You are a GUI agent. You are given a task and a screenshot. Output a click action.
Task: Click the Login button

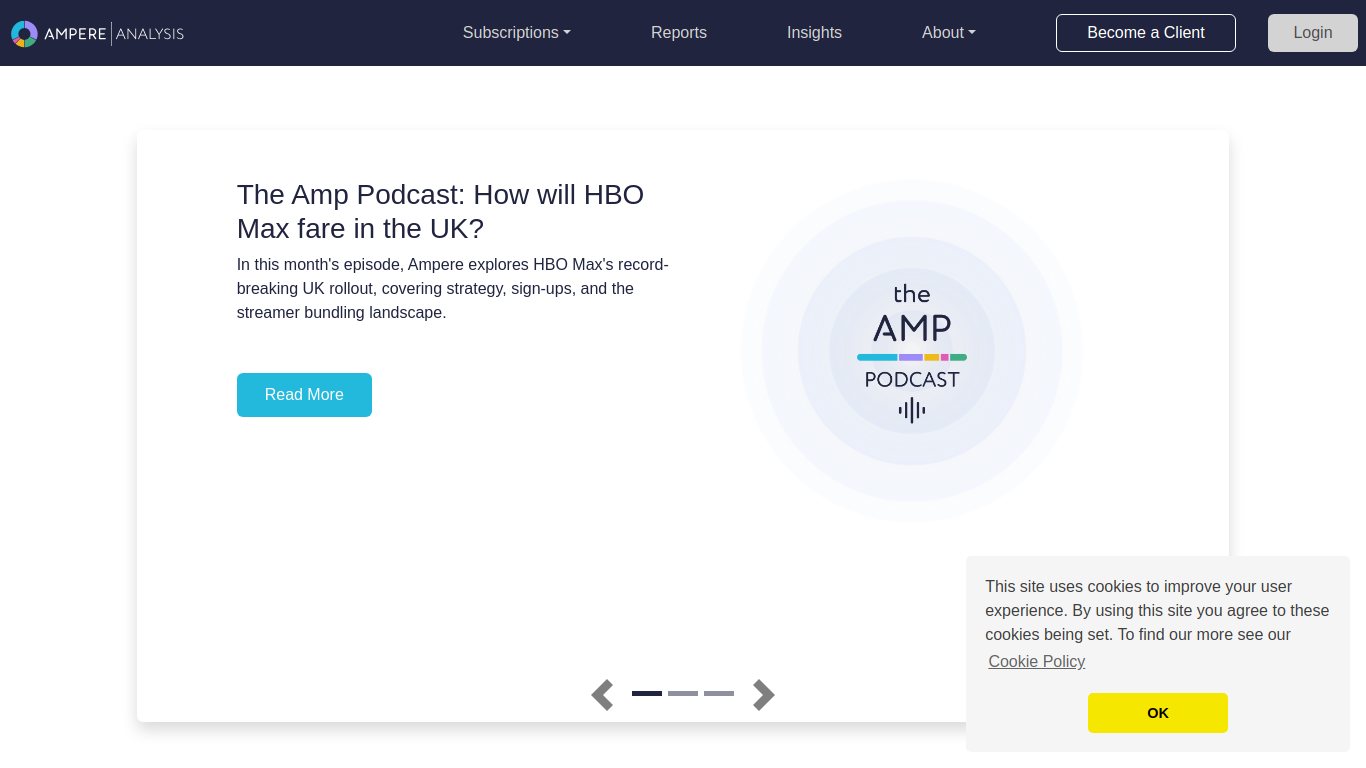(1313, 33)
